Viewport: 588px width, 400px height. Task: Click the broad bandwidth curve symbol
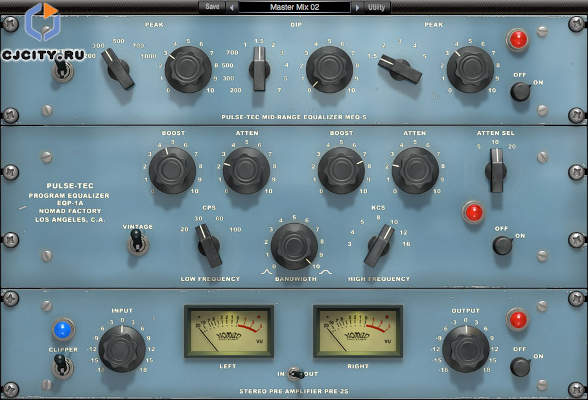[326, 271]
